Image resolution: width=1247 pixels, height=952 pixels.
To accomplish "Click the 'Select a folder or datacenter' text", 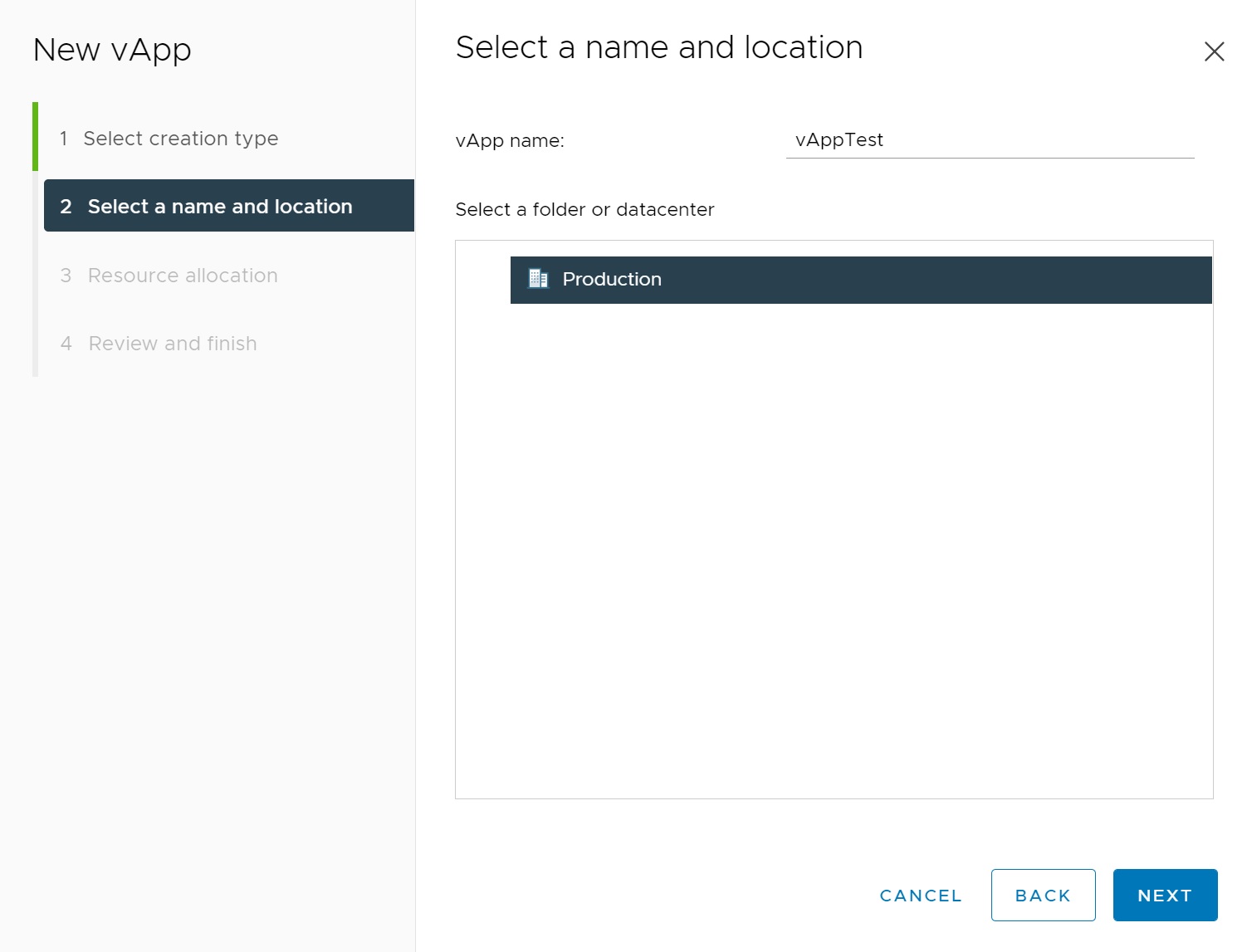I will click(x=584, y=210).
